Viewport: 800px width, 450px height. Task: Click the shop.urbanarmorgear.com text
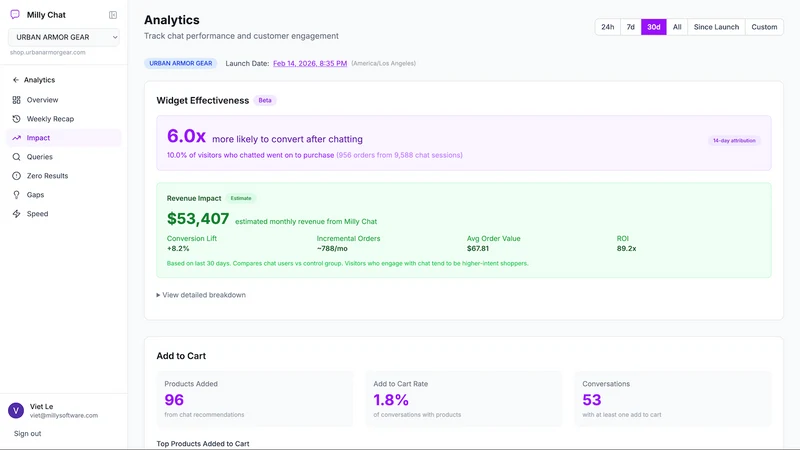tap(47, 52)
